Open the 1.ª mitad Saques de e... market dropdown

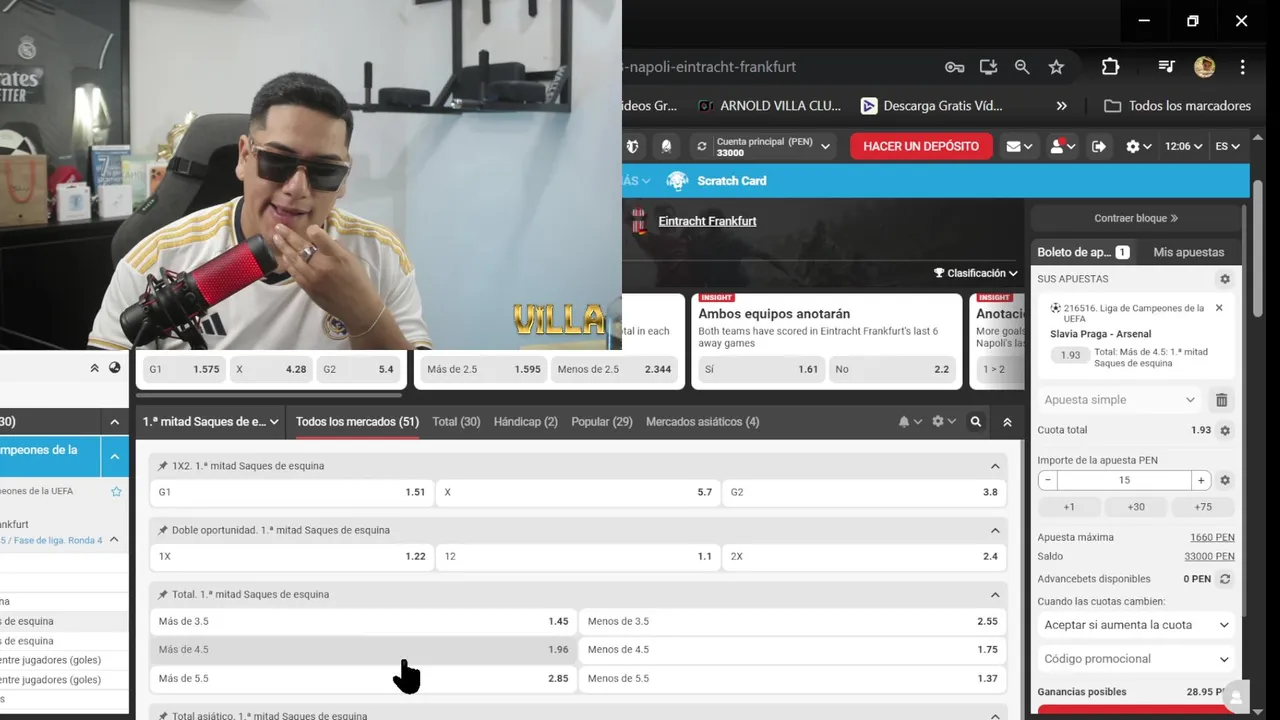tap(210, 422)
